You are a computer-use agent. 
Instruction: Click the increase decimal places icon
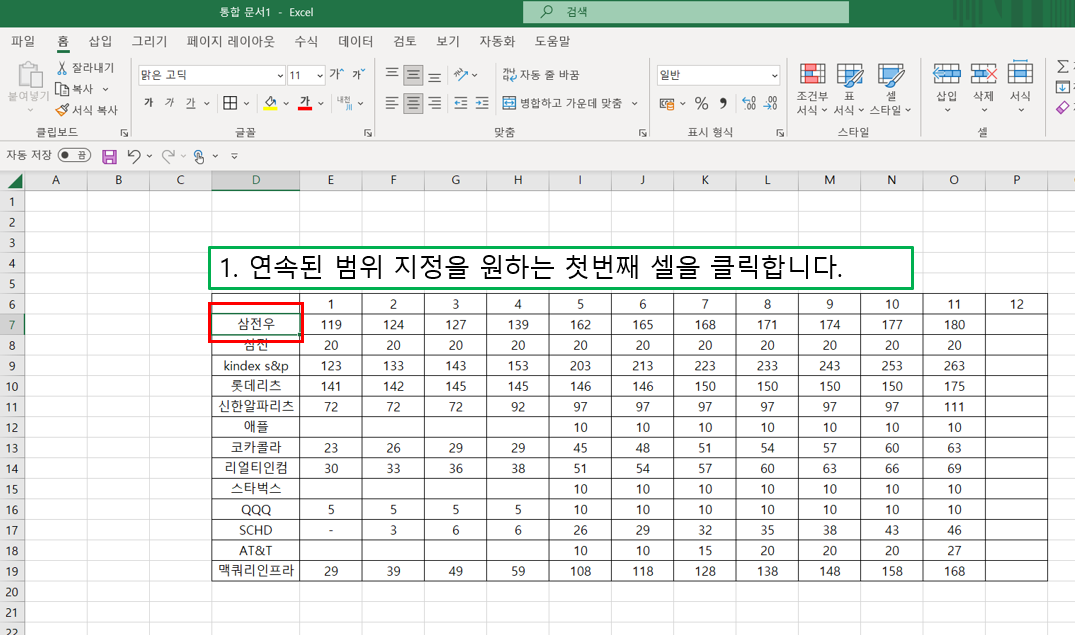pyautogui.click(x=749, y=104)
